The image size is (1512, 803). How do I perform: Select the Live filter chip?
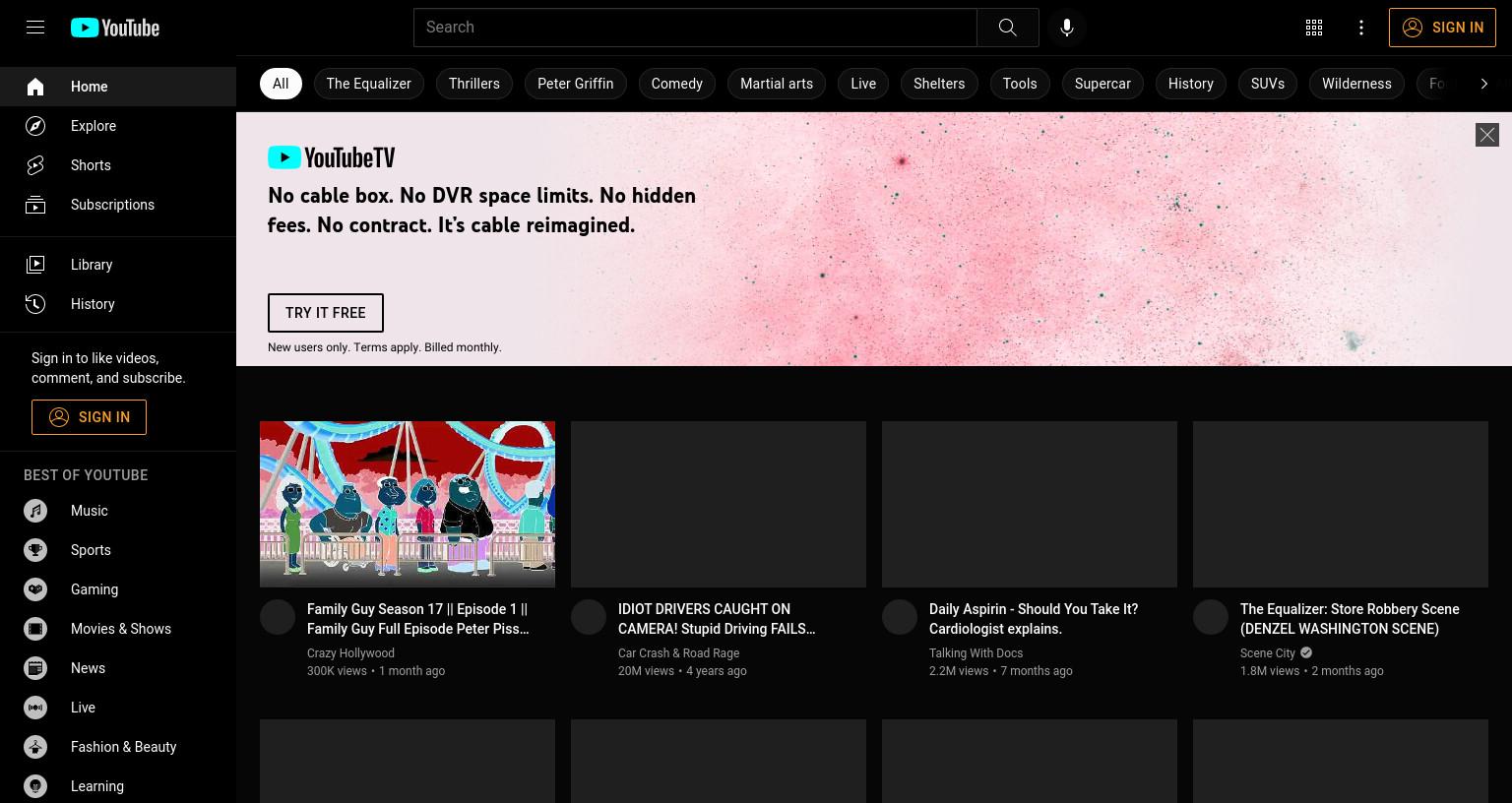pos(863,84)
